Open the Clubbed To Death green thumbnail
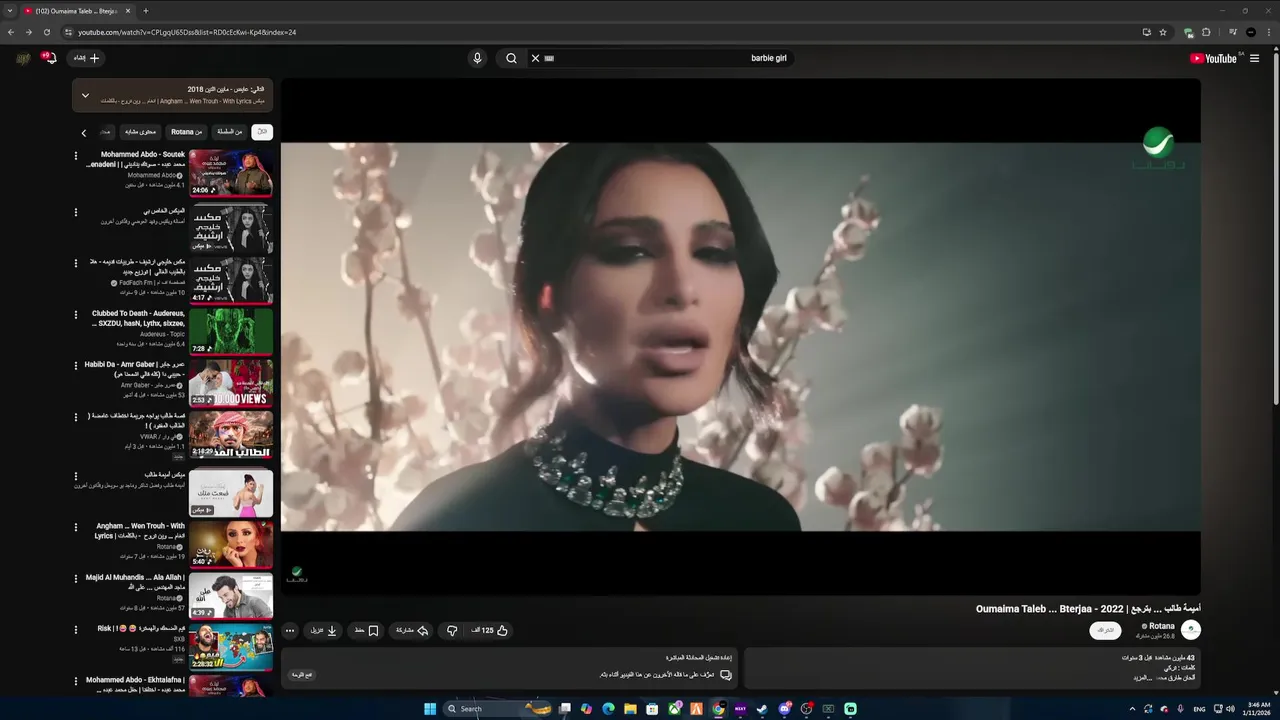 point(231,331)
